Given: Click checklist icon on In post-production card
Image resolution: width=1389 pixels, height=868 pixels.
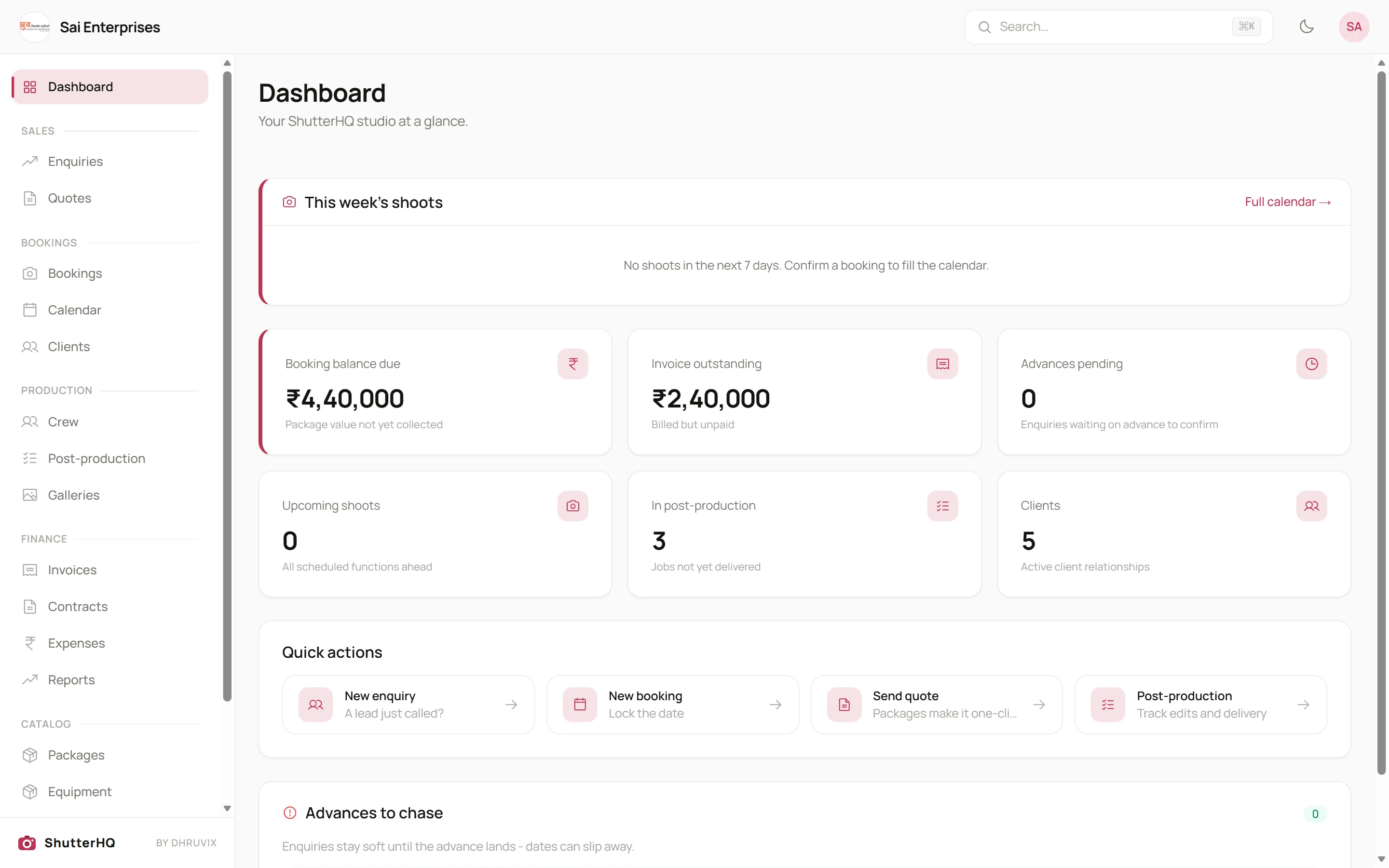Looking at the screenshot, I should 942,506.
